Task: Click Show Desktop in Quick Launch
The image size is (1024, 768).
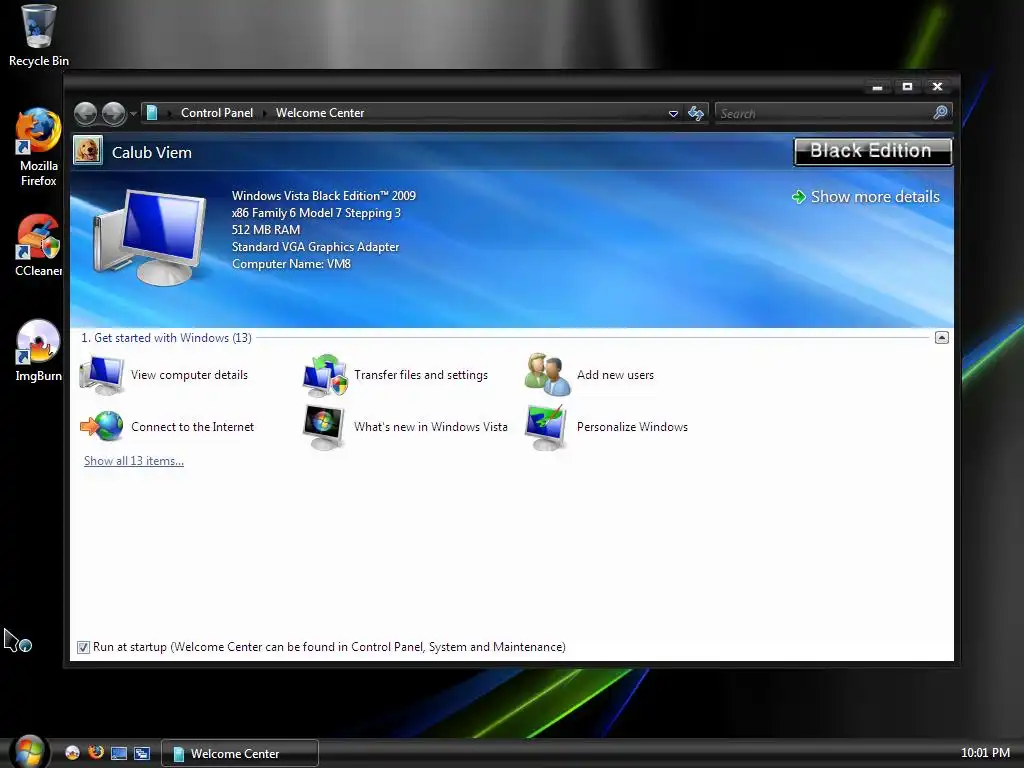Action: tap(119, 753)
